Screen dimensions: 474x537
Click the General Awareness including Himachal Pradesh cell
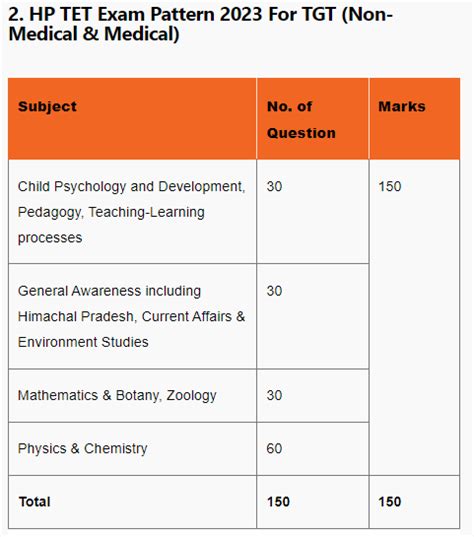(132, 316)
